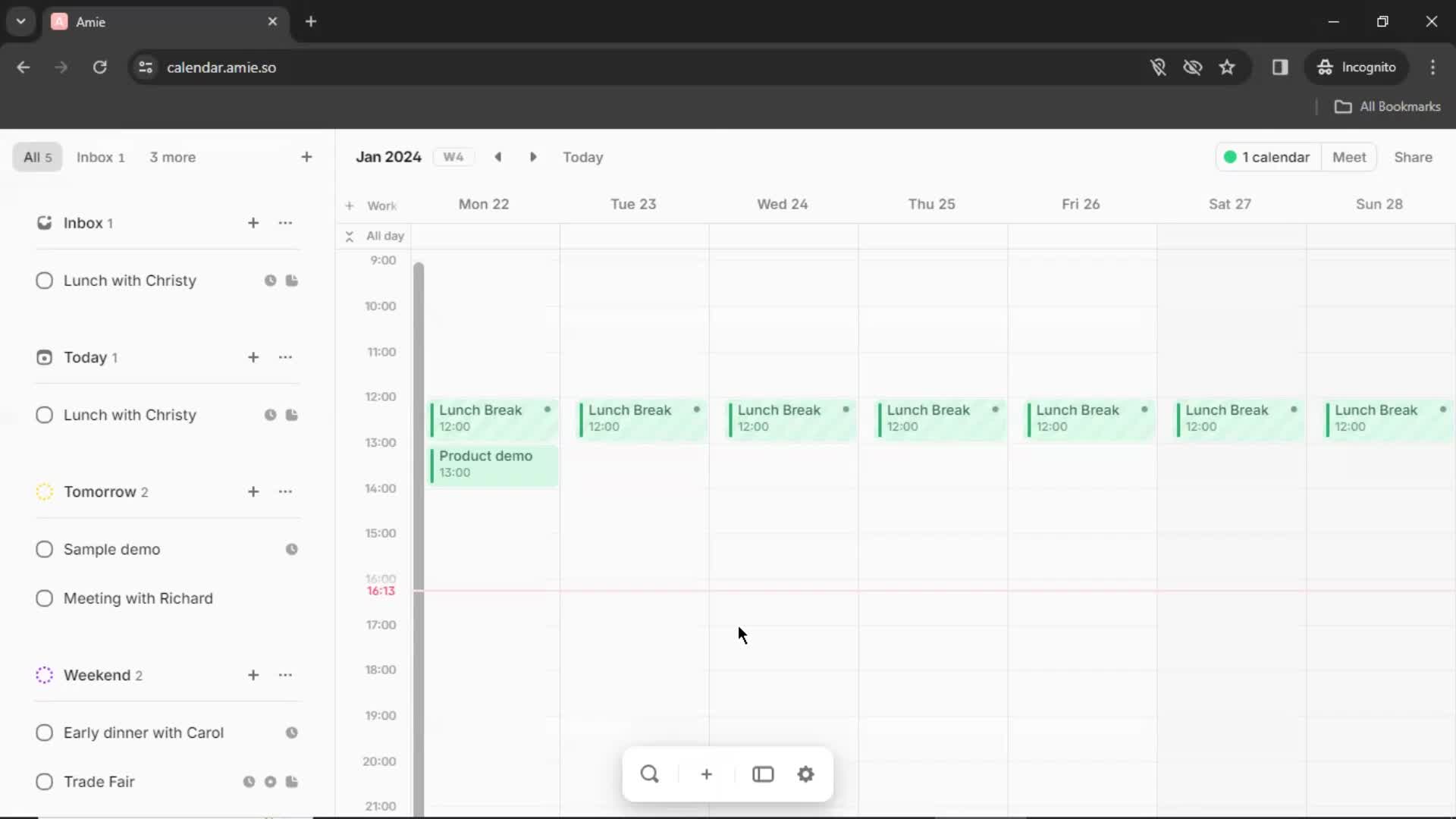Viewport: 1456px width, 819px height.
Task: Expand the Weekend section menu
Action: (285, 675)
